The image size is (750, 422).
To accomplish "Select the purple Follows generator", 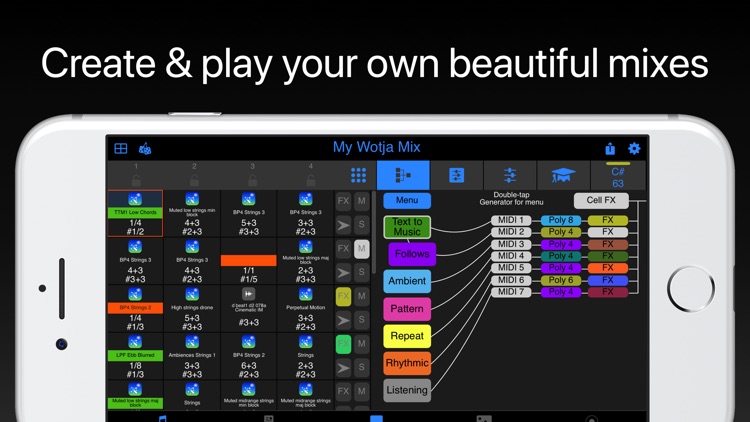I will pyautogui.click(x=412, y=254).
